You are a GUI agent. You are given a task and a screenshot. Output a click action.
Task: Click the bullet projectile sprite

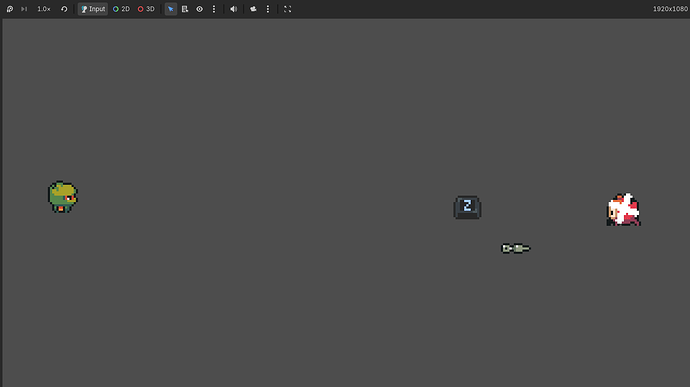coord(516,249)
